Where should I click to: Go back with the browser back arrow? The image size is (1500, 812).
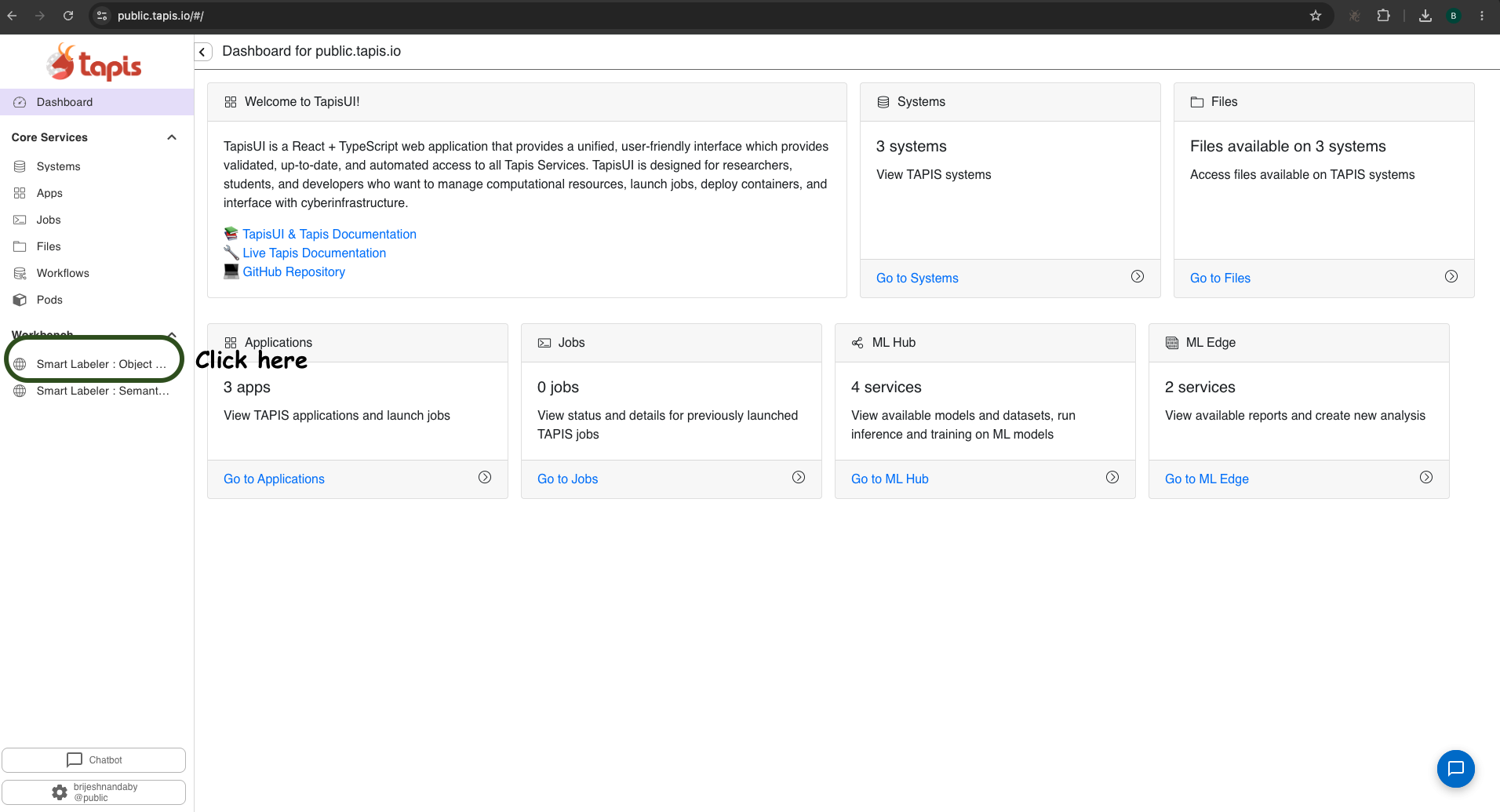point(12,16)
